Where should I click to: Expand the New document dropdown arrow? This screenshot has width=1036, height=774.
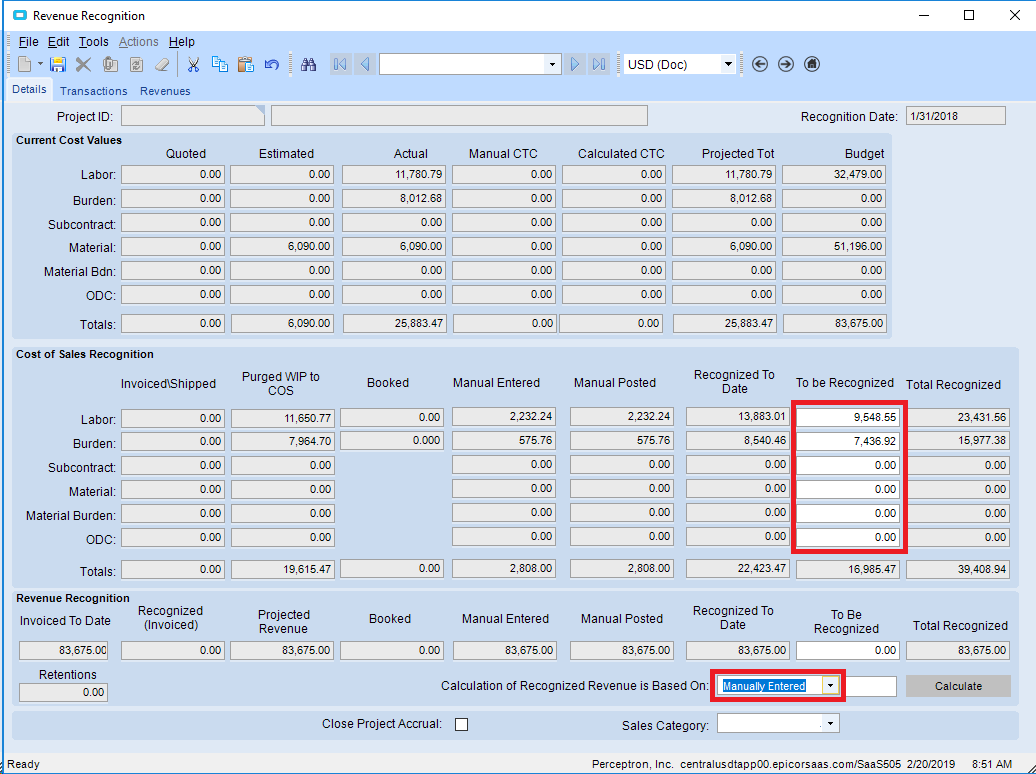click(41, 65)
